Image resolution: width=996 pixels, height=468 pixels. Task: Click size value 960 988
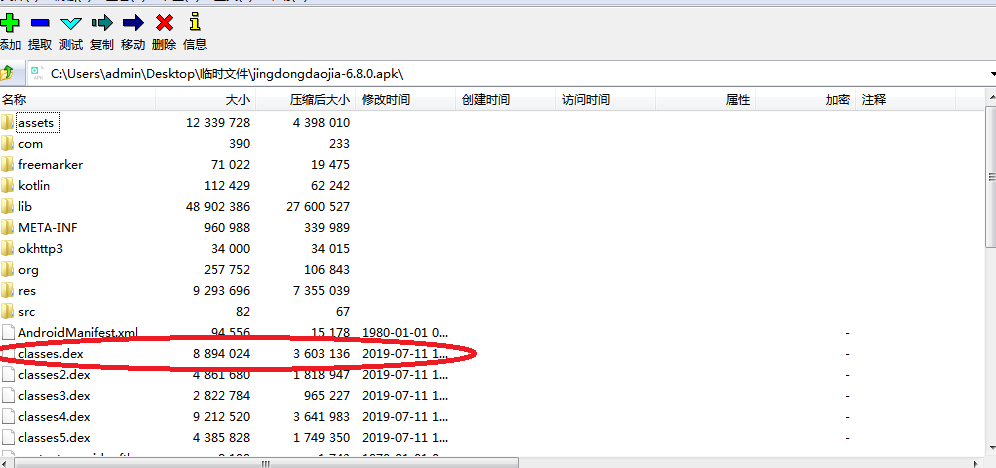[227, 227]
